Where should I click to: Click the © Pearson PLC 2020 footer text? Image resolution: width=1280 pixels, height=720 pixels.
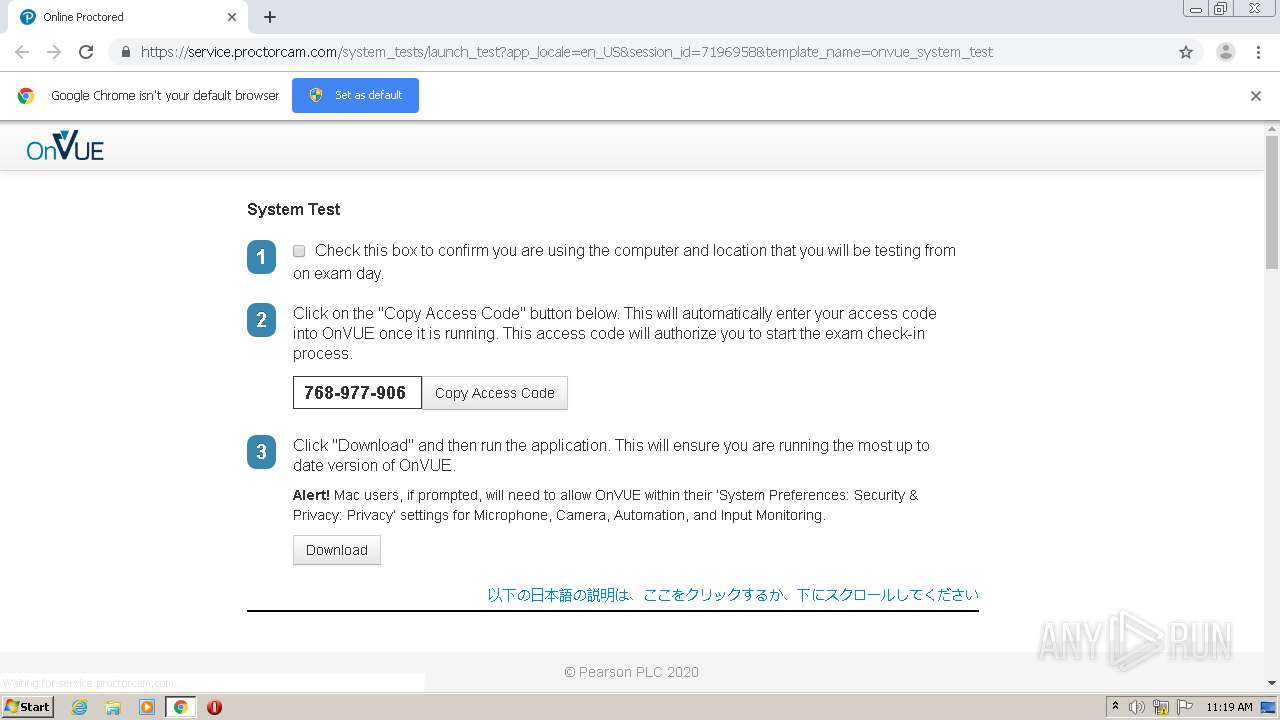tap(631, 672)
